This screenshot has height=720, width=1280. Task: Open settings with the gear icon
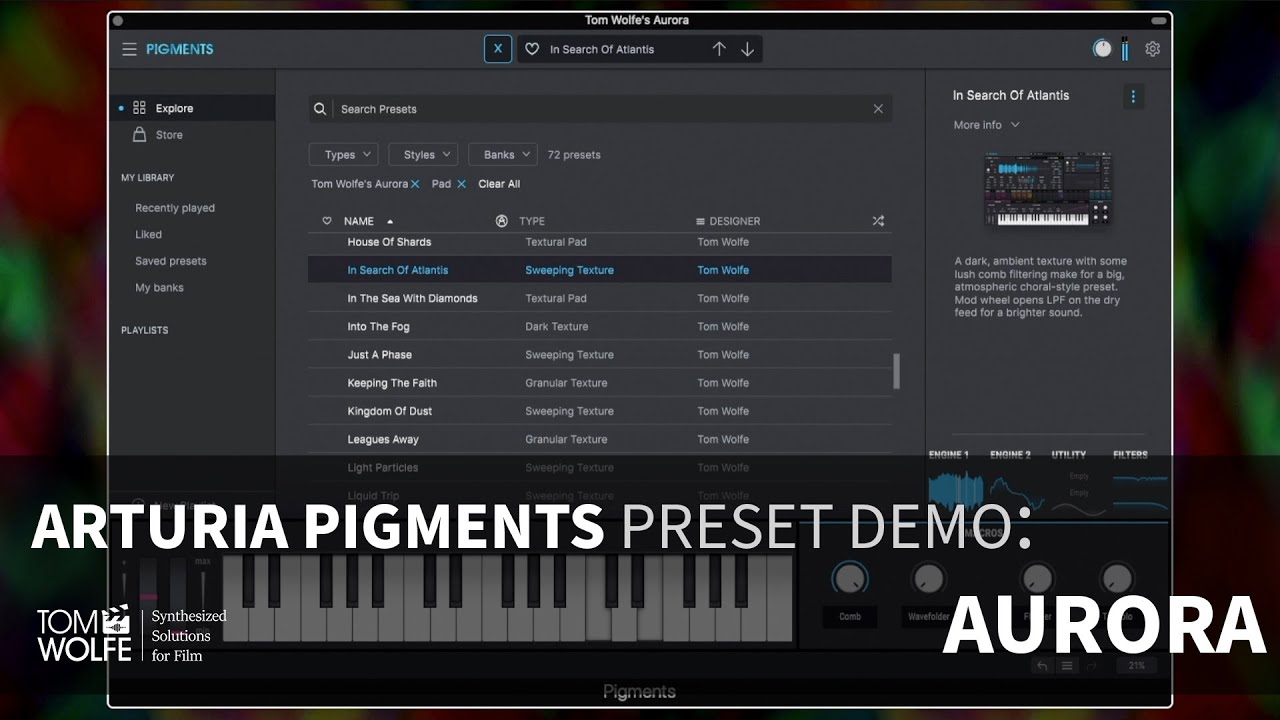(x=1153, y=49)
